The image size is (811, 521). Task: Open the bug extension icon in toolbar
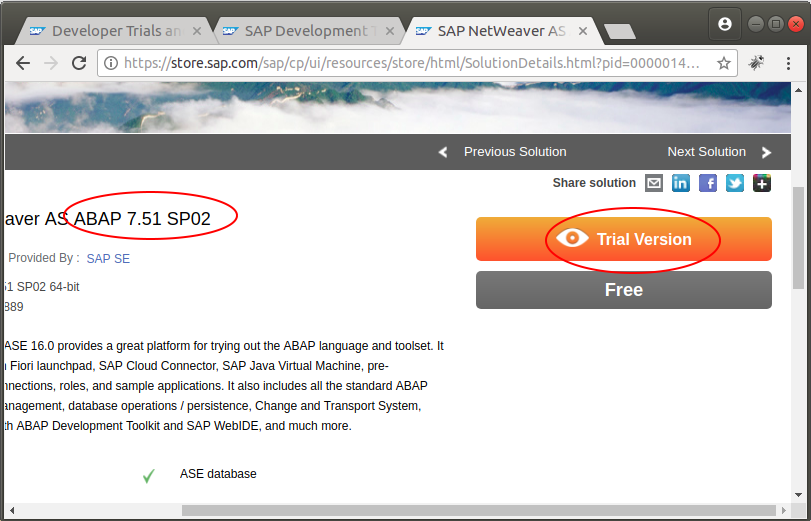(756, 63)
